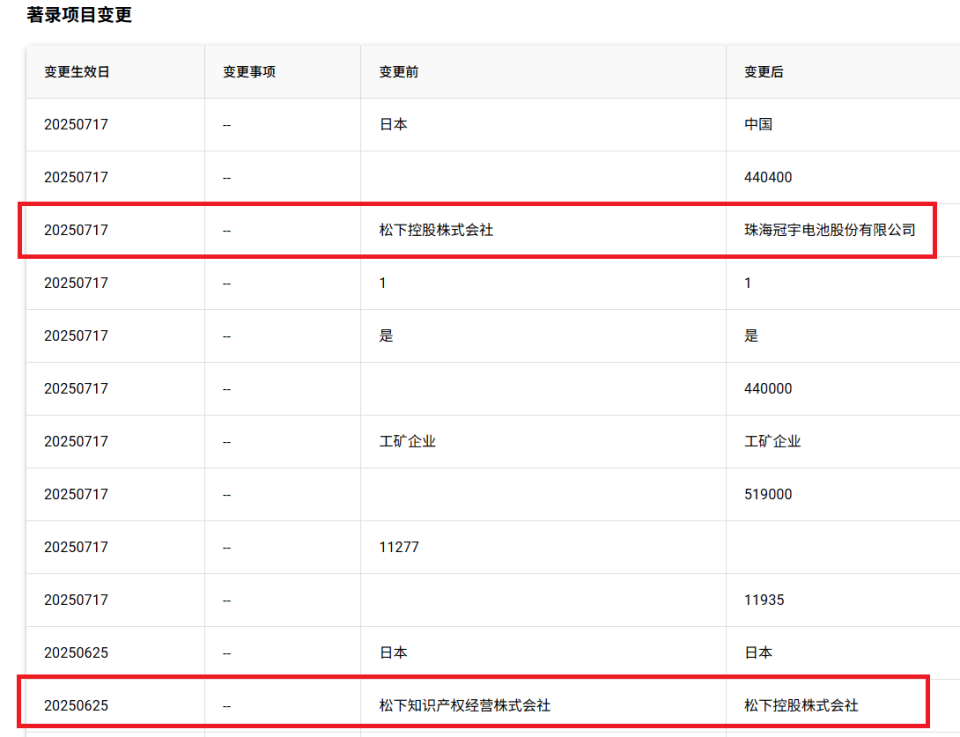Viewport: 960px width, 737px height.
Task: Click the 松下控股株式会社 cell in the 珠海冠宇 row
Action: point(436,230)
